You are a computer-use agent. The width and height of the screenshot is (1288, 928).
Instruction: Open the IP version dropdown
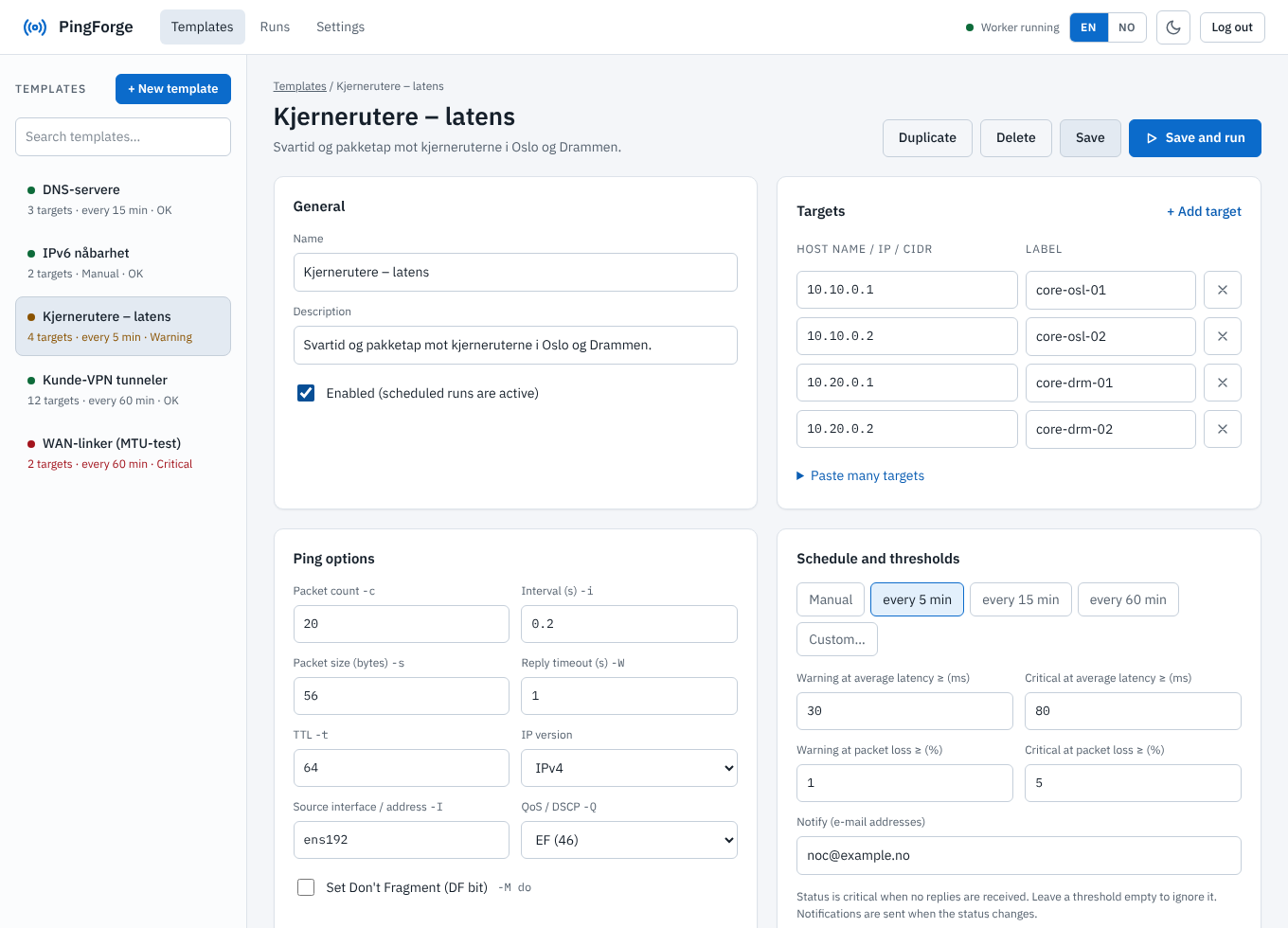[629, 768]
